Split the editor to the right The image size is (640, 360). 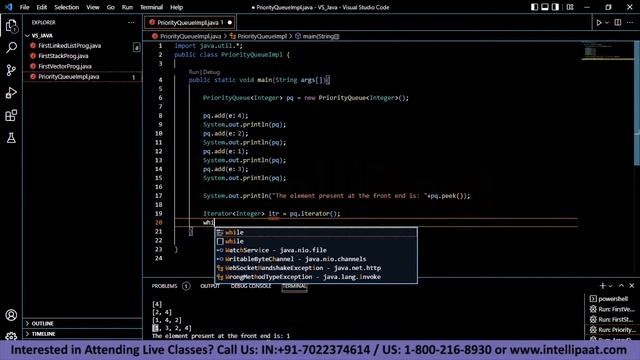pyautogui.click(x=618, y=22)
